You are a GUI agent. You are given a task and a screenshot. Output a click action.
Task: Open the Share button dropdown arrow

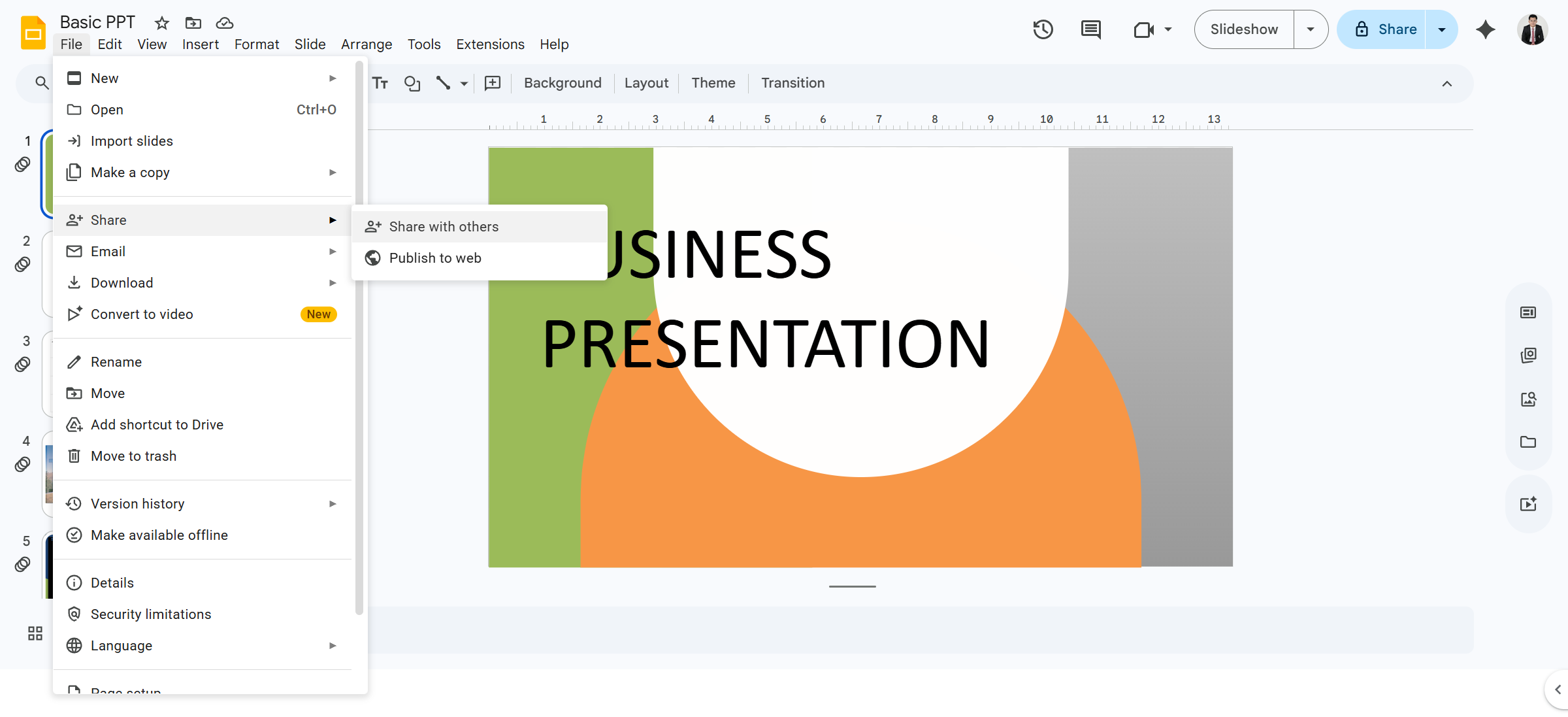1442,29
